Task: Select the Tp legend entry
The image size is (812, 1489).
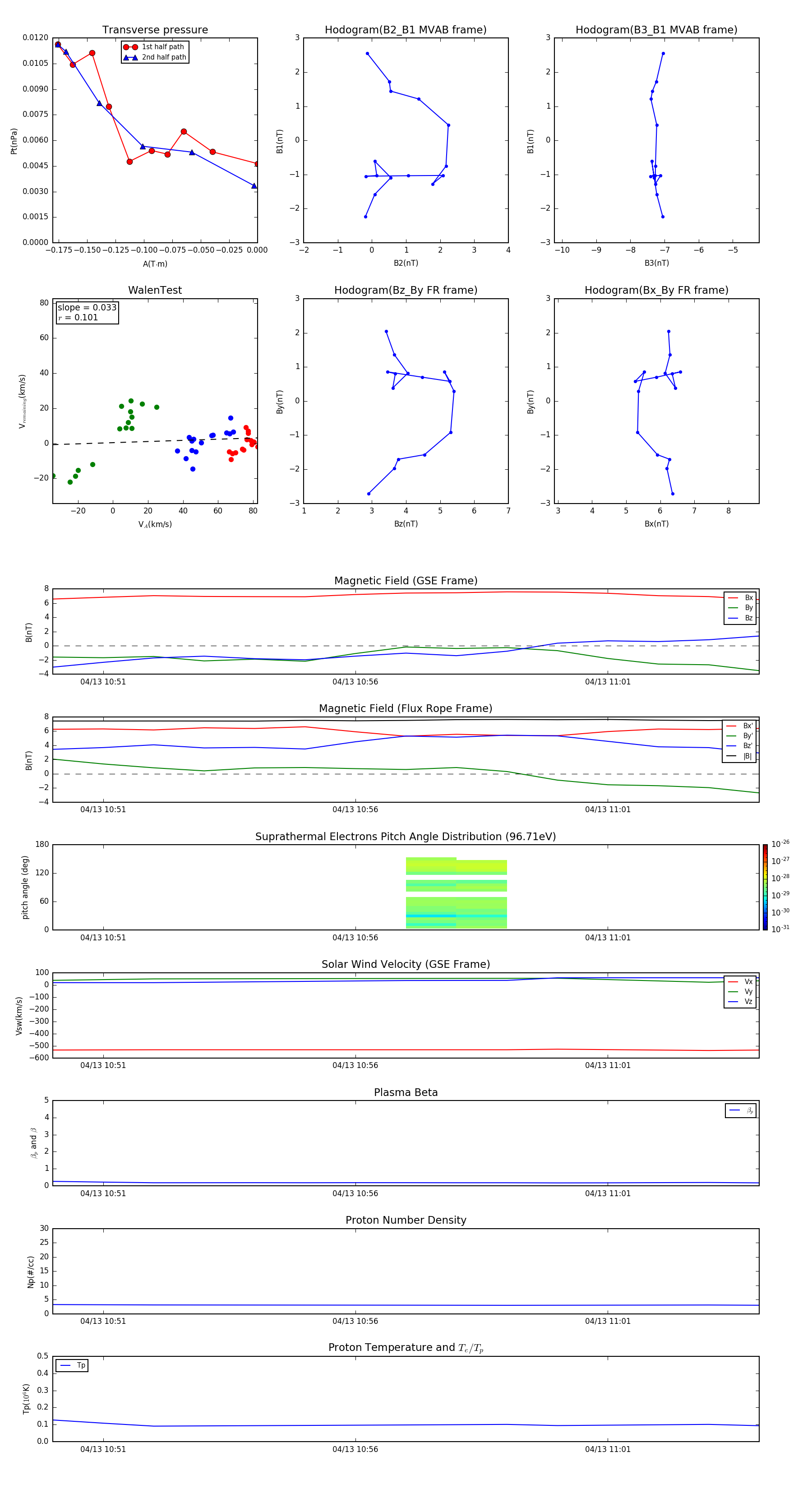Action: (72, 1365)
